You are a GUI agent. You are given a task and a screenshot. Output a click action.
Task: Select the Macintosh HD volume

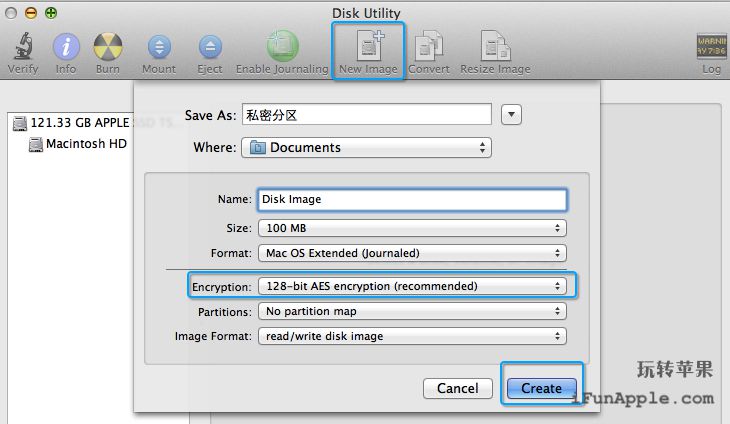pyautogui.click(x=77, y=144)
